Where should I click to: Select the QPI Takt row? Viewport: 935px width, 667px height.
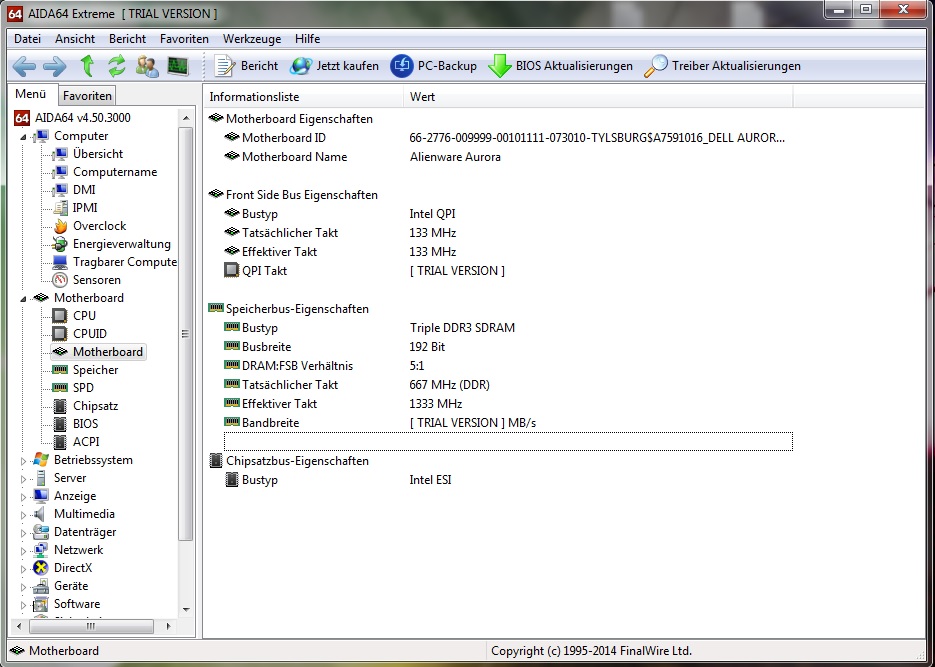coord(508,271)
